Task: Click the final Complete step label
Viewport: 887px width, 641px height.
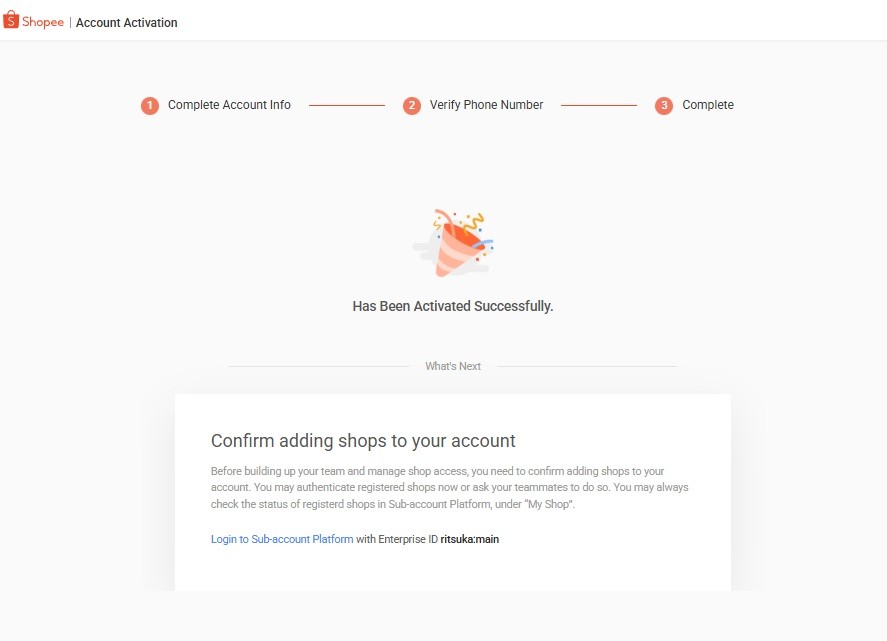Action: pyautogui.click(x=708, y=105)
